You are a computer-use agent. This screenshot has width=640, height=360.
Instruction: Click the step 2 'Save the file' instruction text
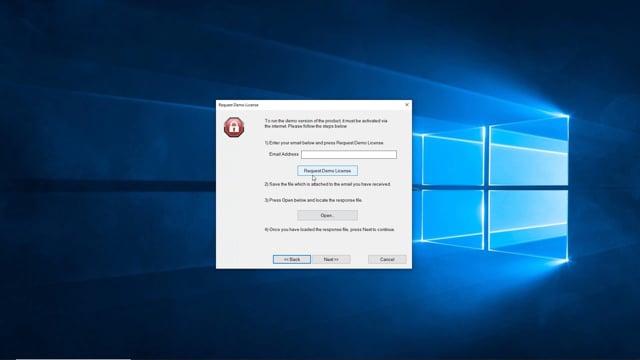(x=327, y=184)
